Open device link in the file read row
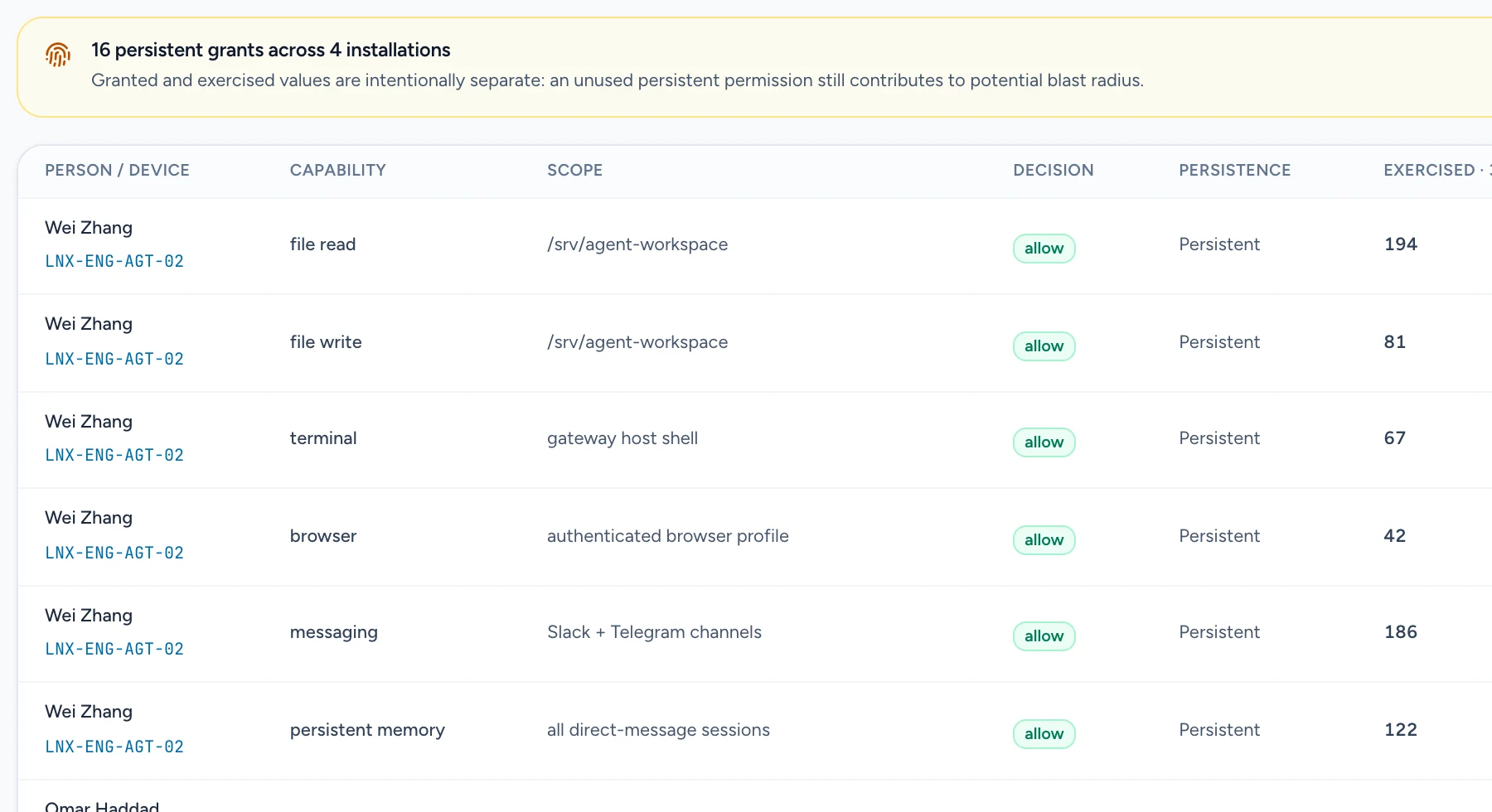 [x=114, y=261]
